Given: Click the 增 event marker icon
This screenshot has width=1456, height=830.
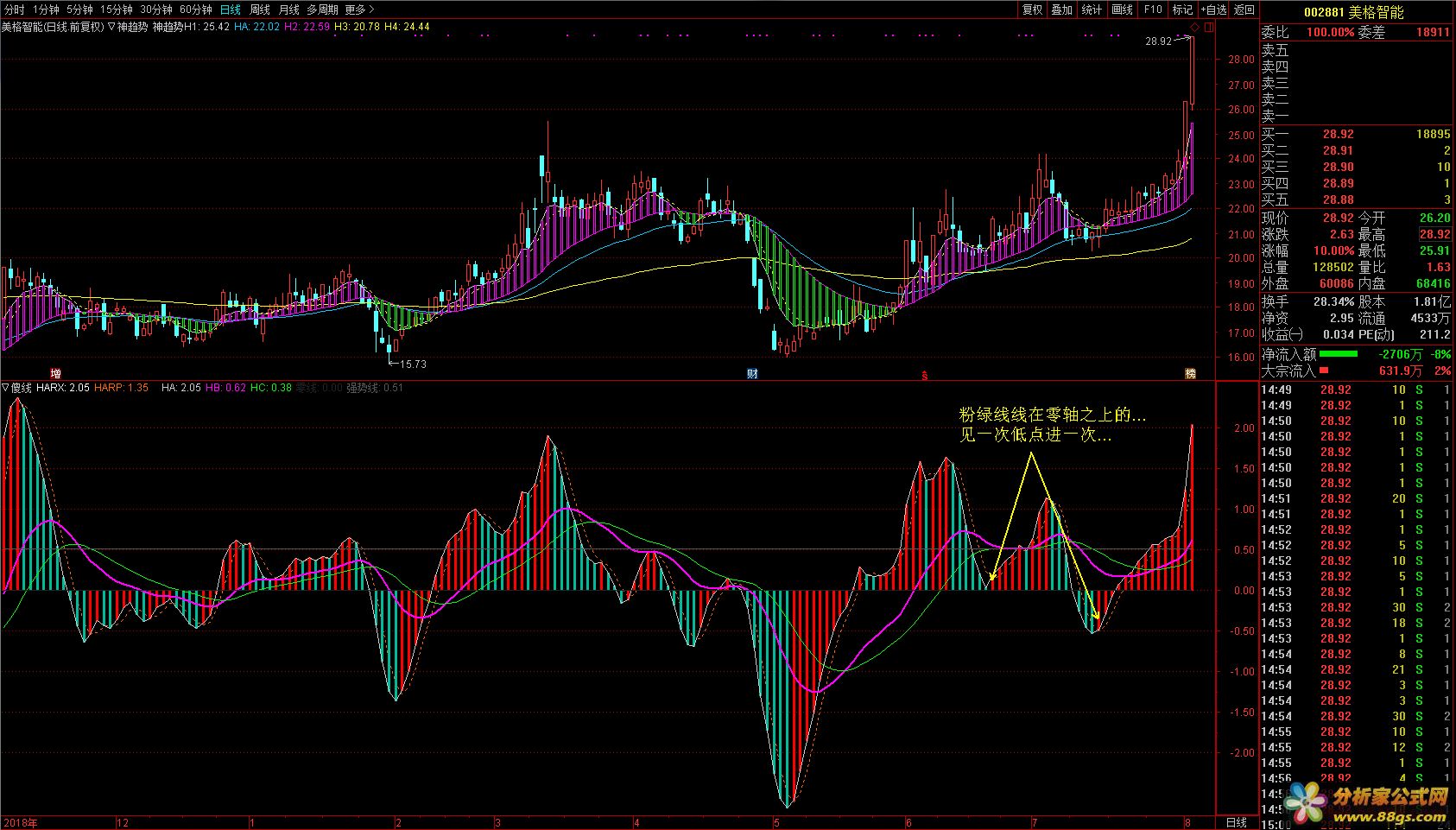Looking at the screenshot, I should click(x=55, y=374).
